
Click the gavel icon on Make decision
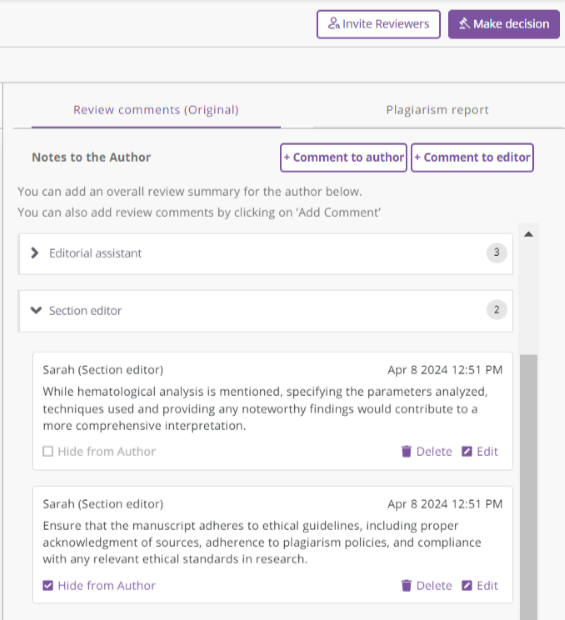click(464, 24)
